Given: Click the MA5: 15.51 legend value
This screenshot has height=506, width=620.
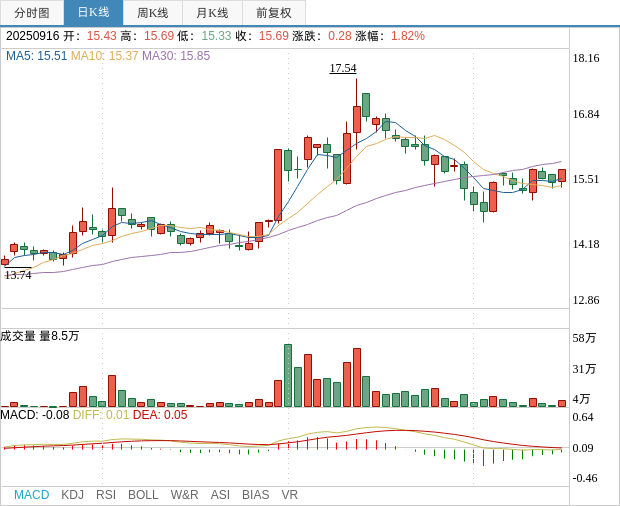Looking at the screenshot, I should point(36,56).
